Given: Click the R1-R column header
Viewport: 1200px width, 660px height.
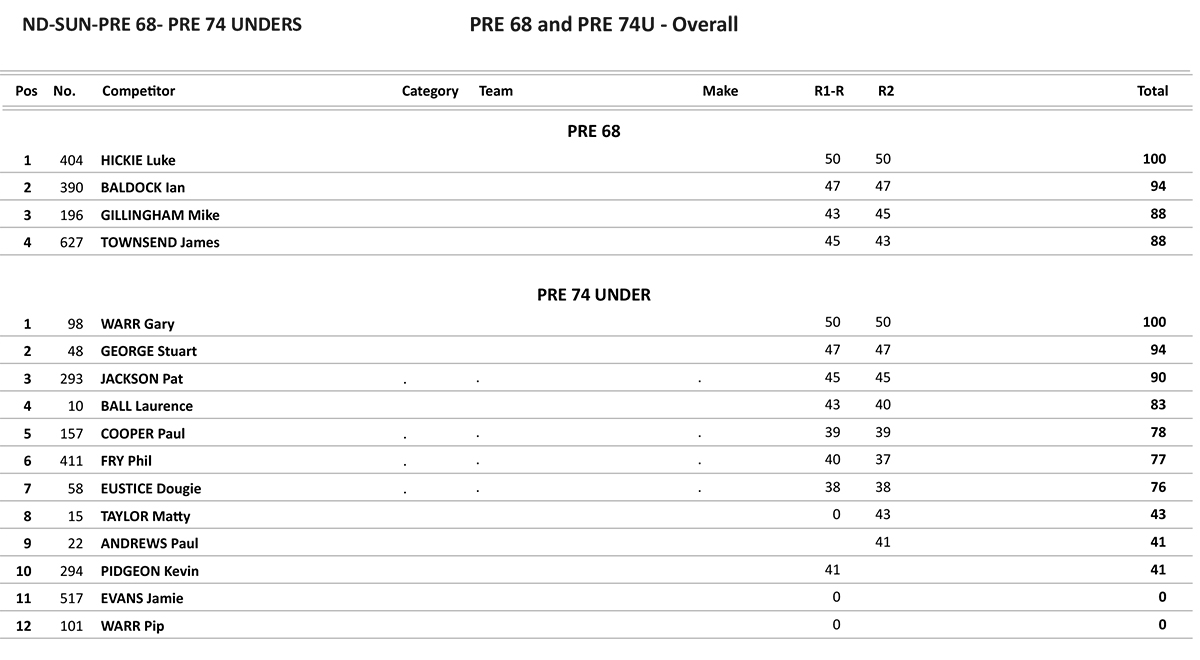Looking at the screenshot, I should click(x=829, y=91).
